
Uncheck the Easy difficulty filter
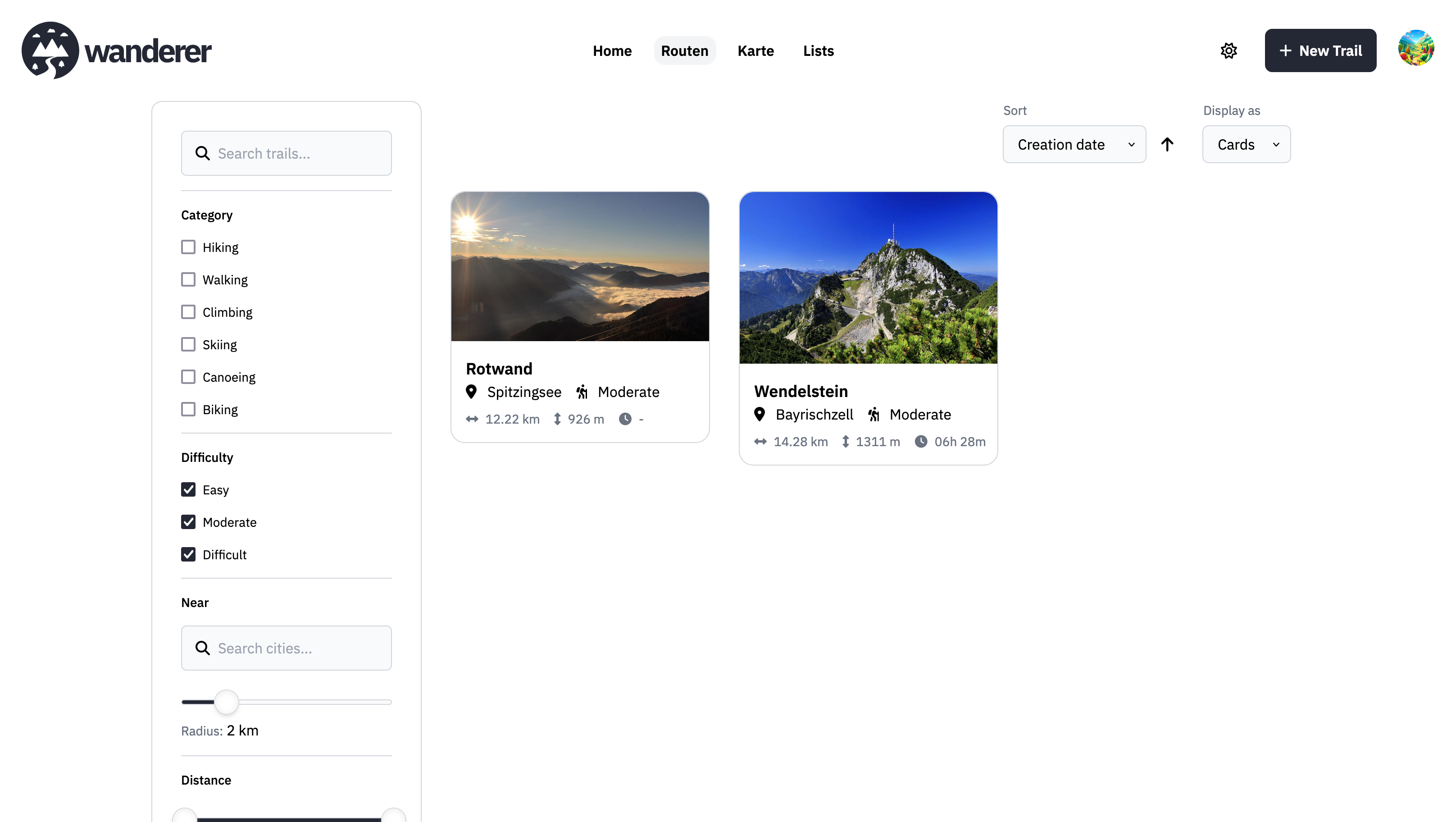click(x=188, y=489)
